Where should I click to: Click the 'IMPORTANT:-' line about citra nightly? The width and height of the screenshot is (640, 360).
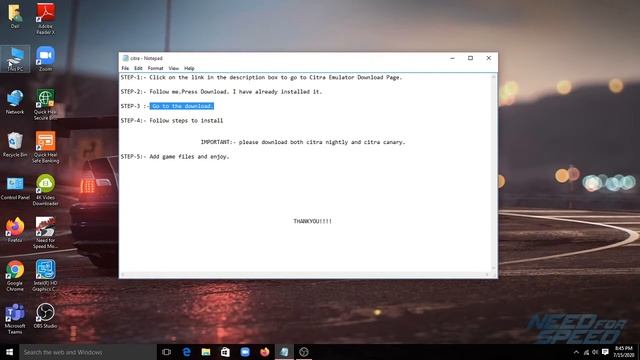coord(303,142)
